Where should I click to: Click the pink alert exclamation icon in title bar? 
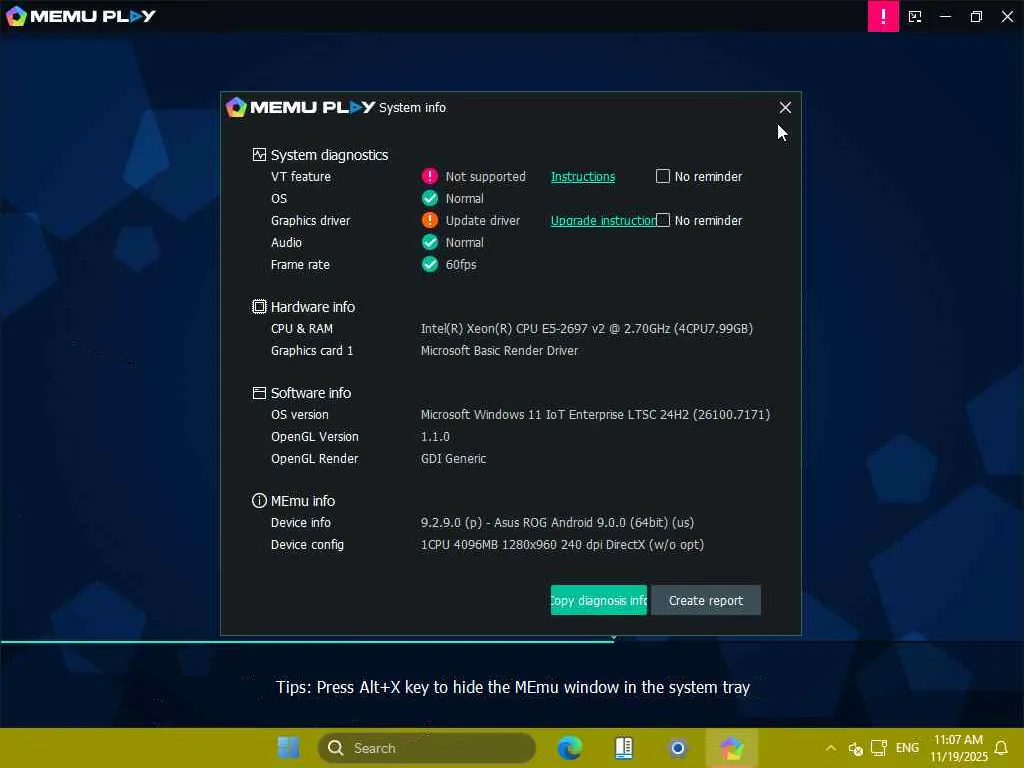pyautogui.click(x=883, y=16)
